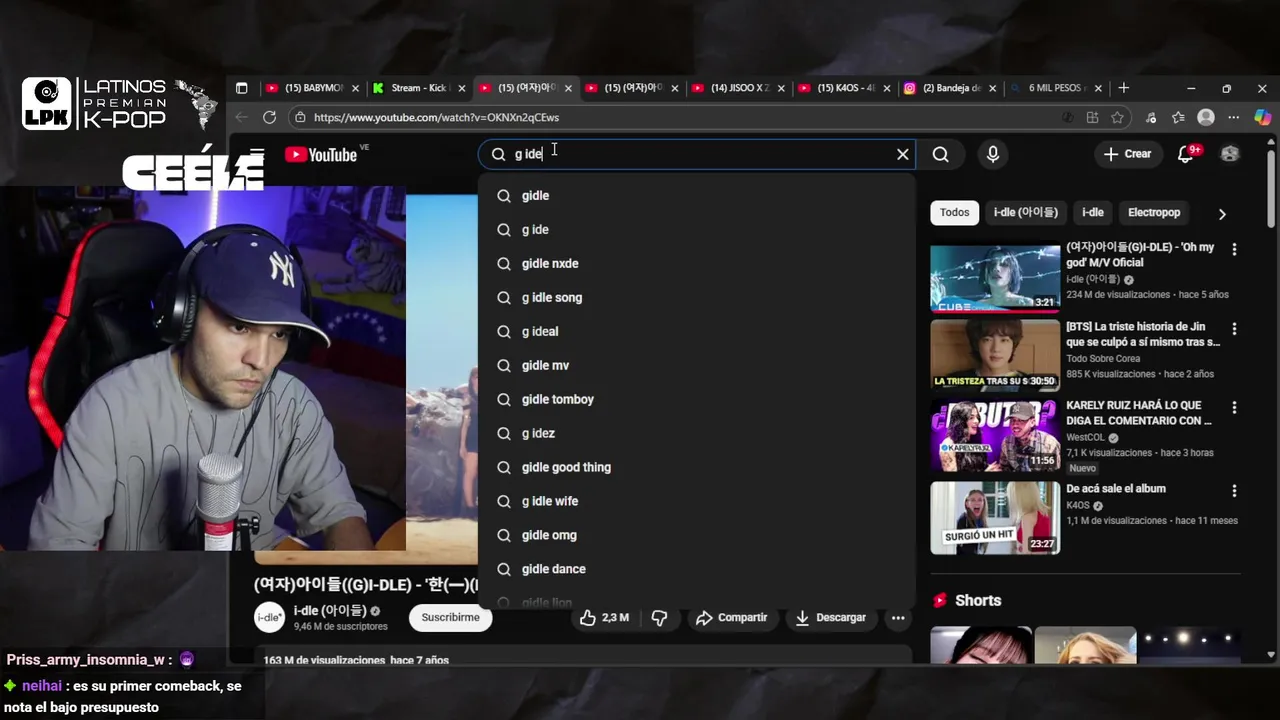Viewport: 1280px width, 720px height.
Task: Open options for the BTS Jin video
Action: [1234, 329]
